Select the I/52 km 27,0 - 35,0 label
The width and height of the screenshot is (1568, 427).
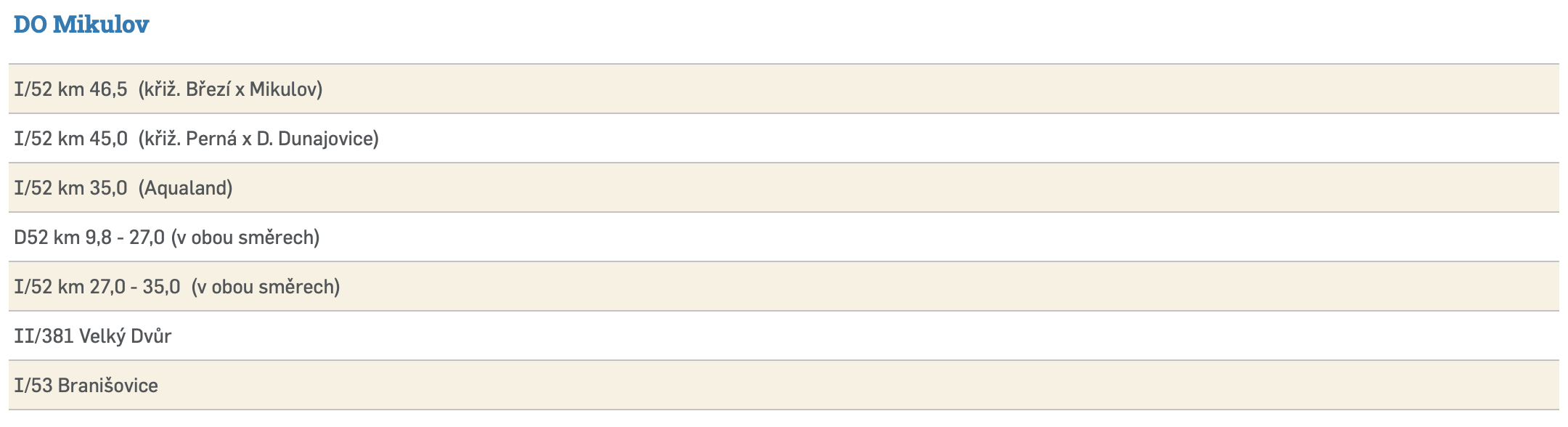click(x=97, y=287)
